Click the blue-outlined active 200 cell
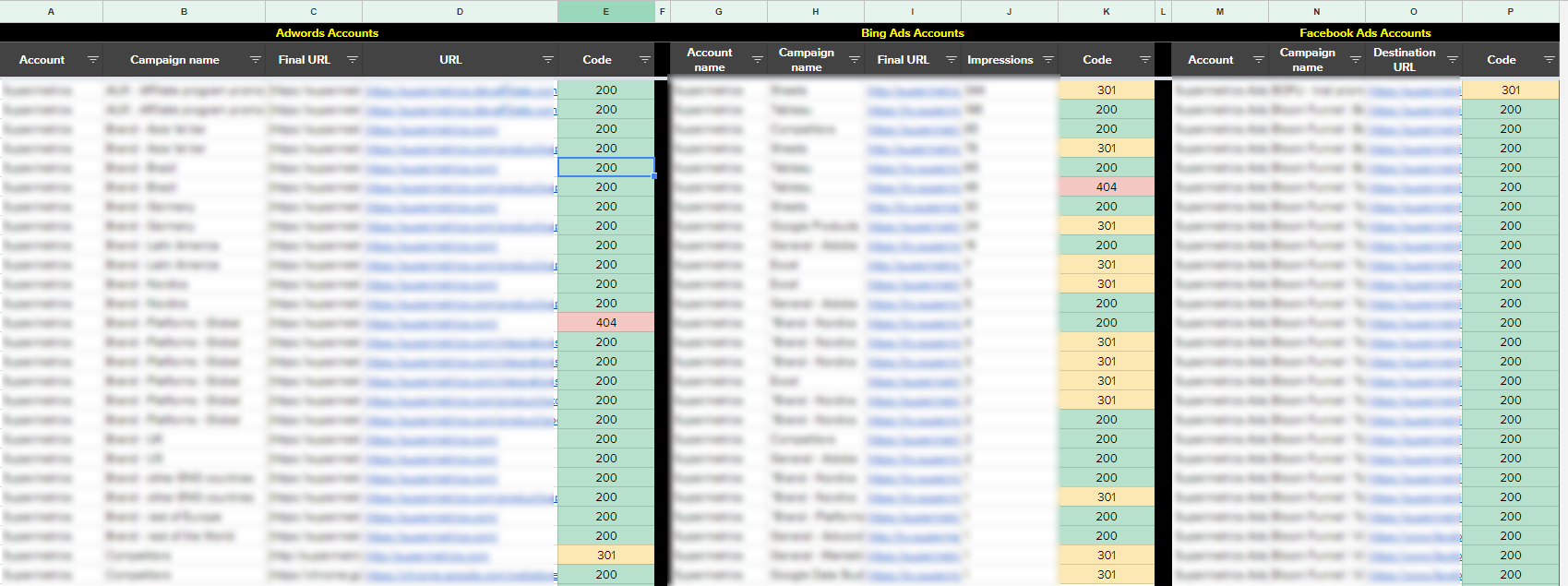 point(606,168)
